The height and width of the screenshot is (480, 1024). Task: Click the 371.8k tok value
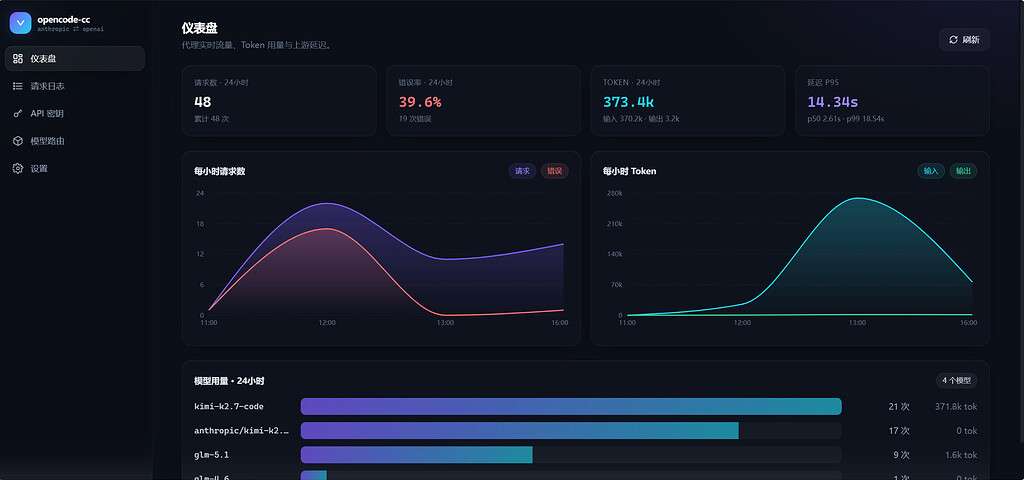(956, 406)
